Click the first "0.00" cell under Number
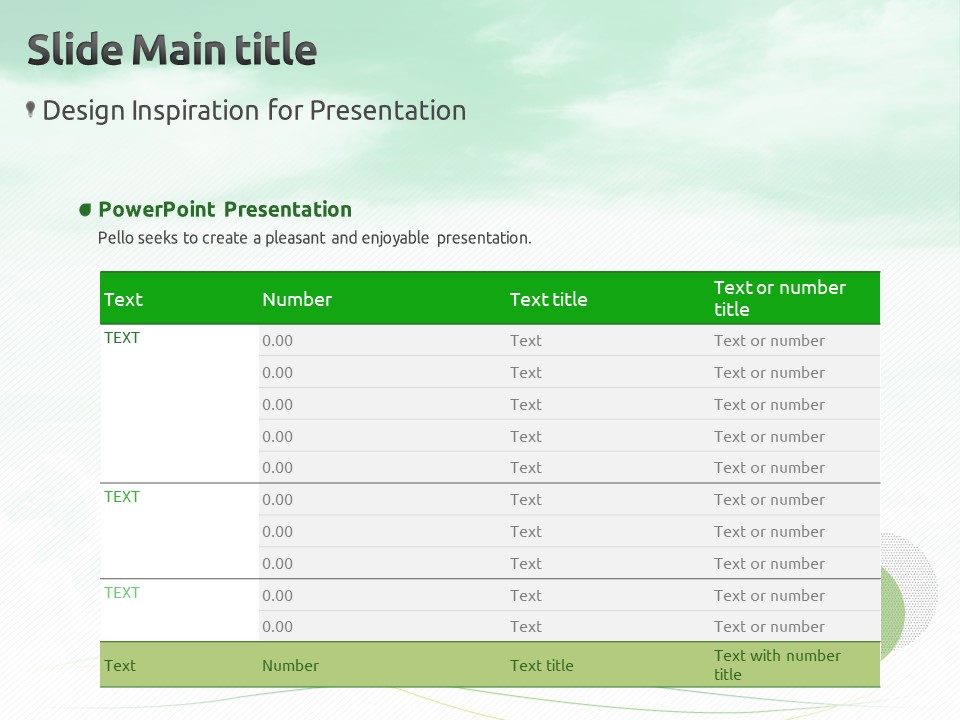The height and width of the screenshot is (720, 960). [x=278, y=341]
